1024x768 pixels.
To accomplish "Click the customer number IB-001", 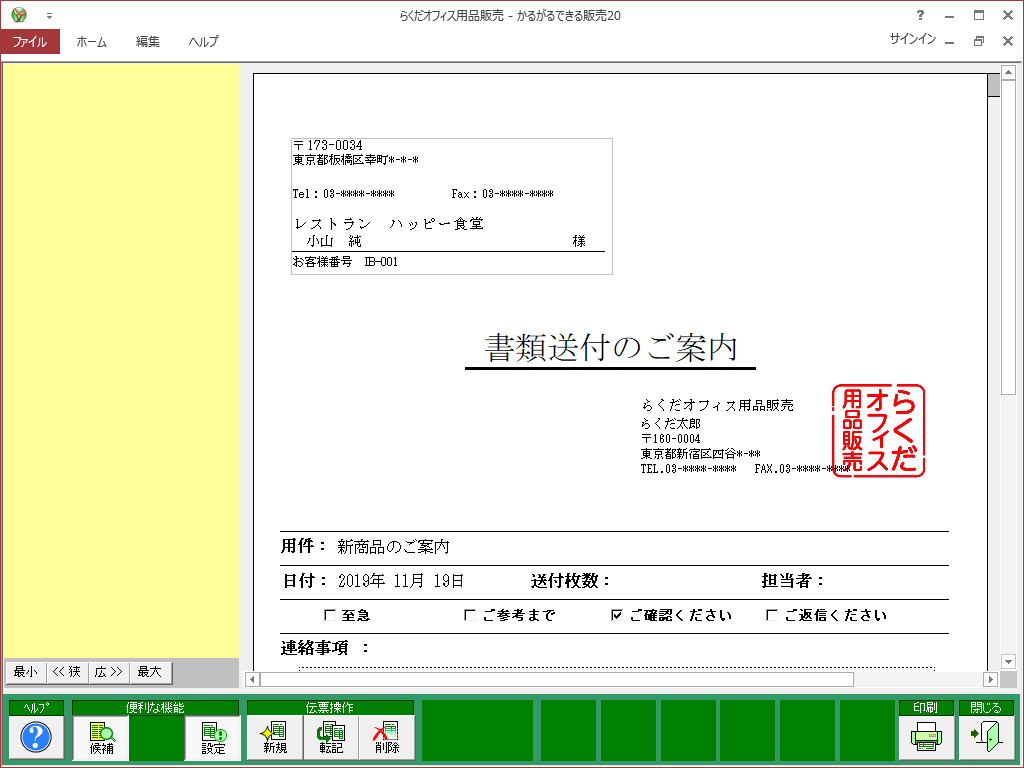I will tap(381, 262).
